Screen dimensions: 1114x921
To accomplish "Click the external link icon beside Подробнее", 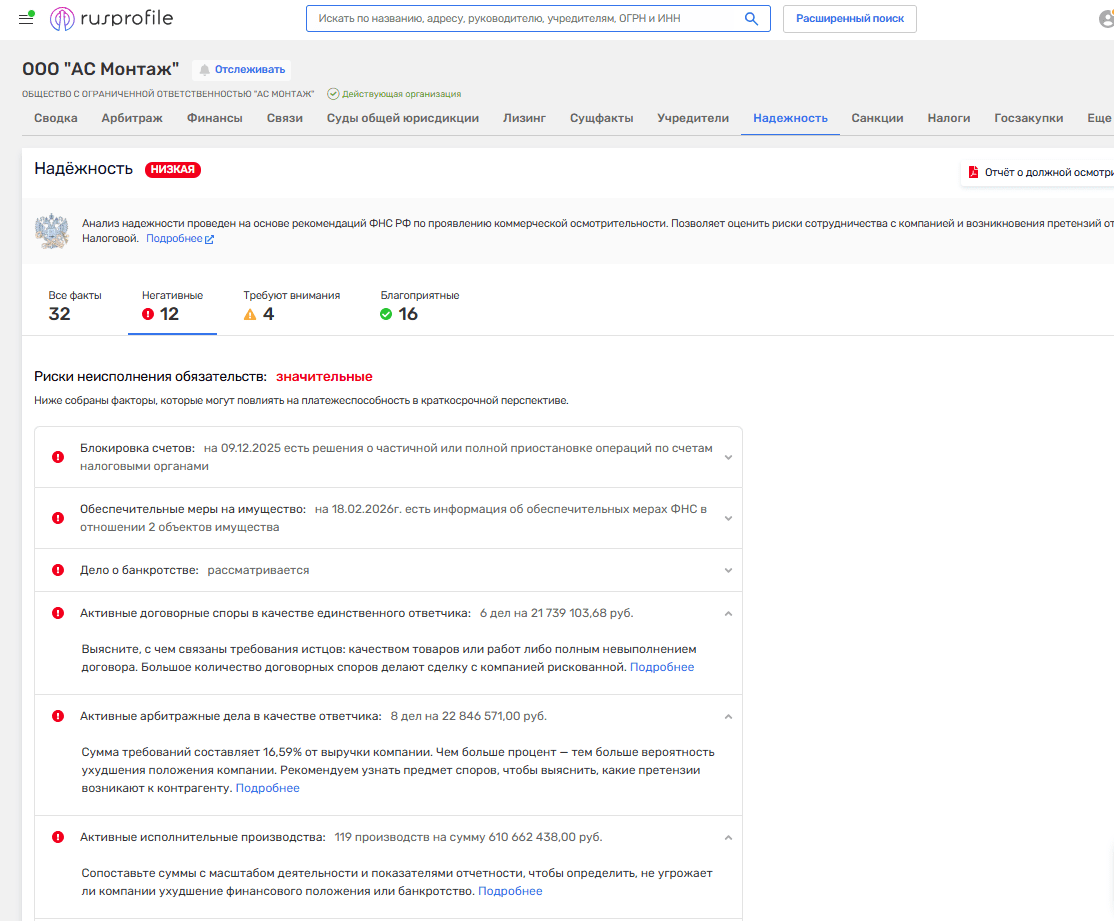I will [209, 239].
